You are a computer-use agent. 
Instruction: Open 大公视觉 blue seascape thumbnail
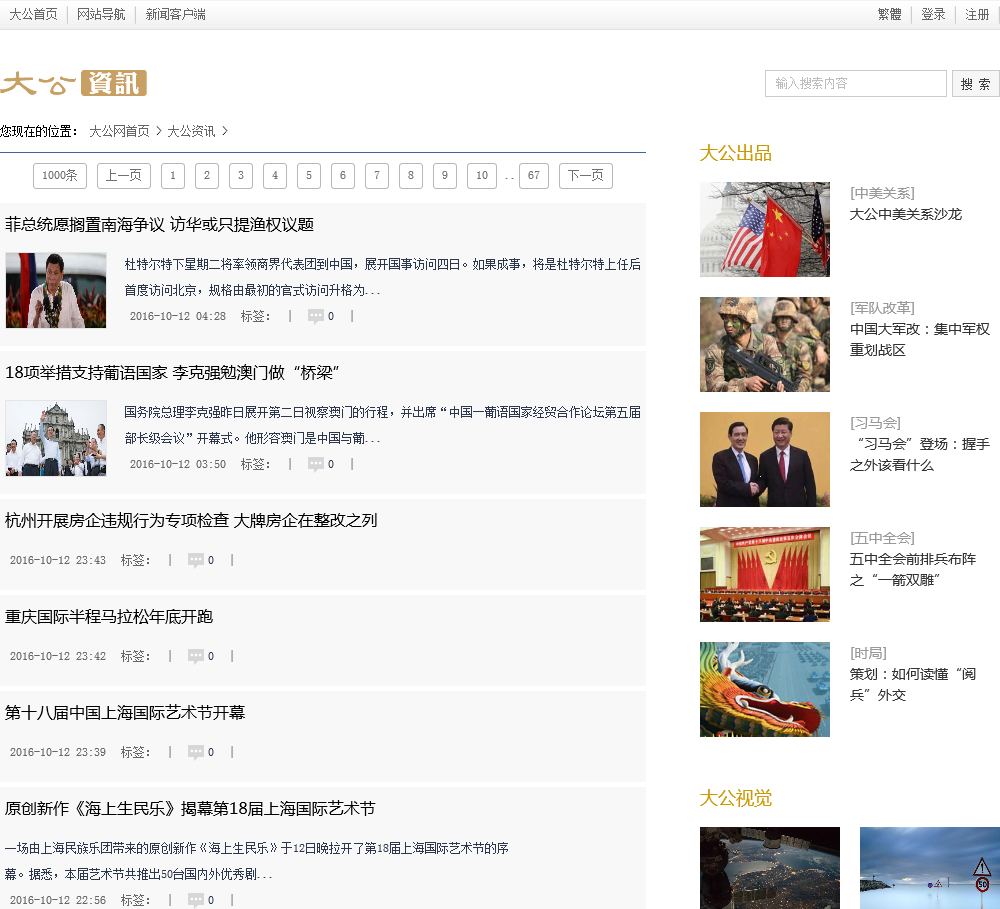click(x=930, y=868)
